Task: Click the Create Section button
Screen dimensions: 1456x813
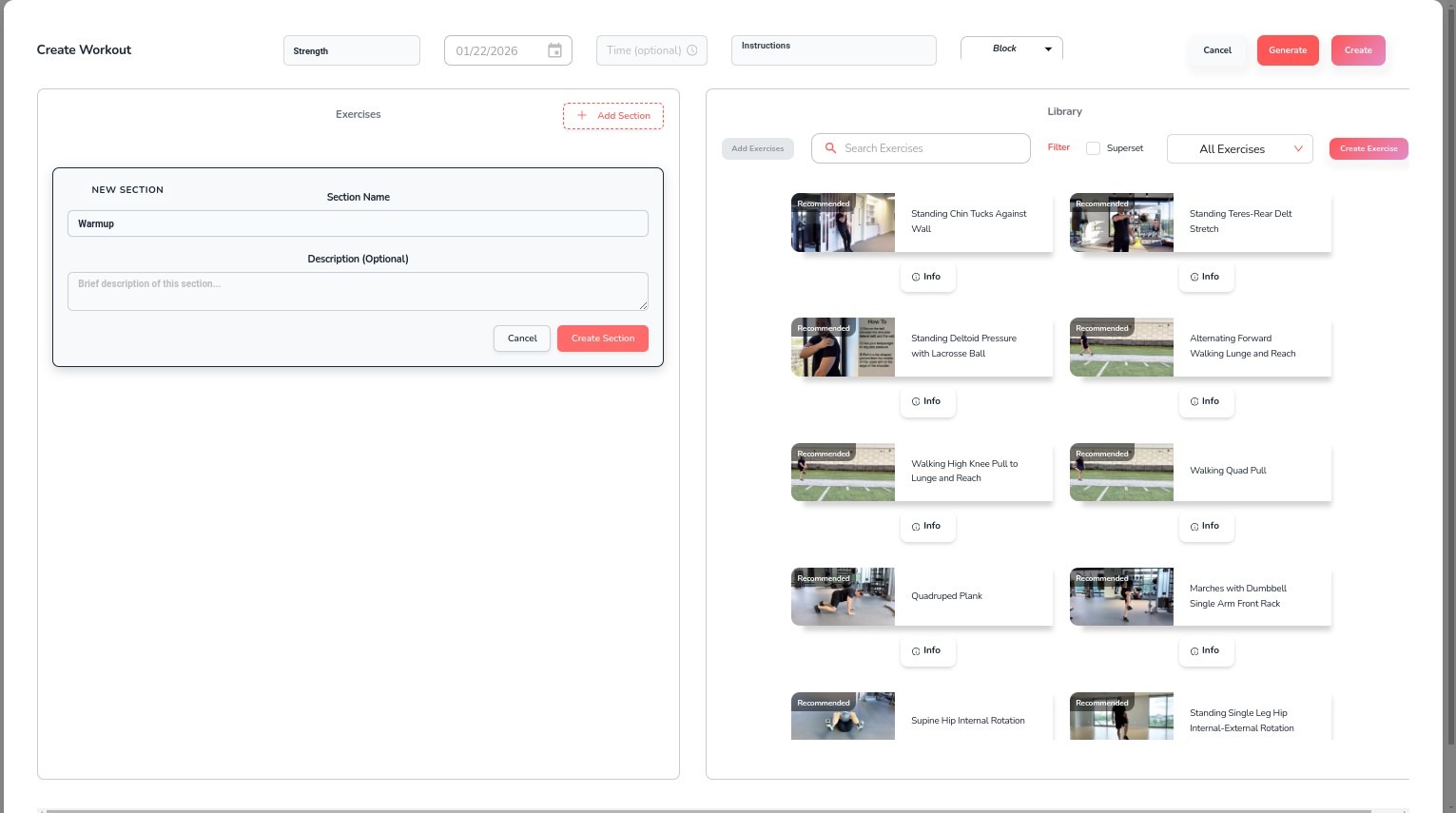Action: pos(603,339)
